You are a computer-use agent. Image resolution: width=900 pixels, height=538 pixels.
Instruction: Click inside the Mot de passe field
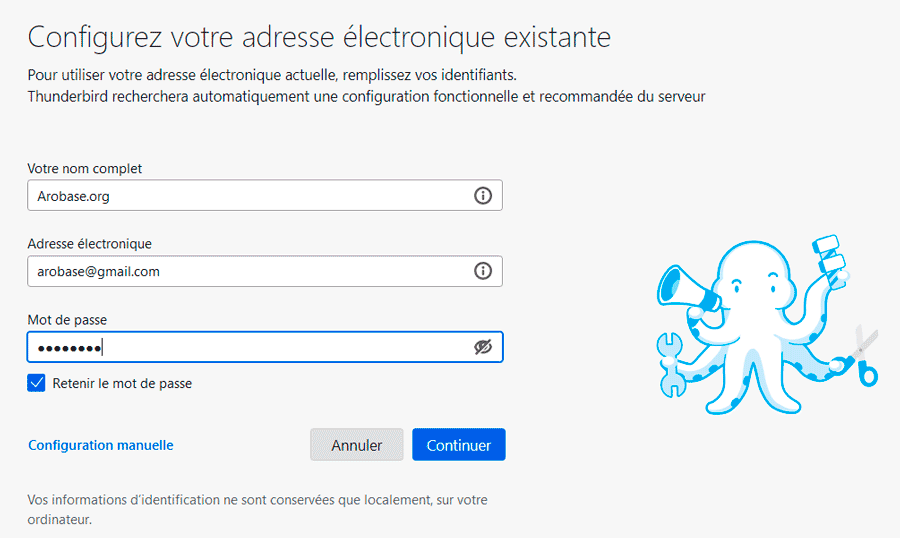coord(265,347)
